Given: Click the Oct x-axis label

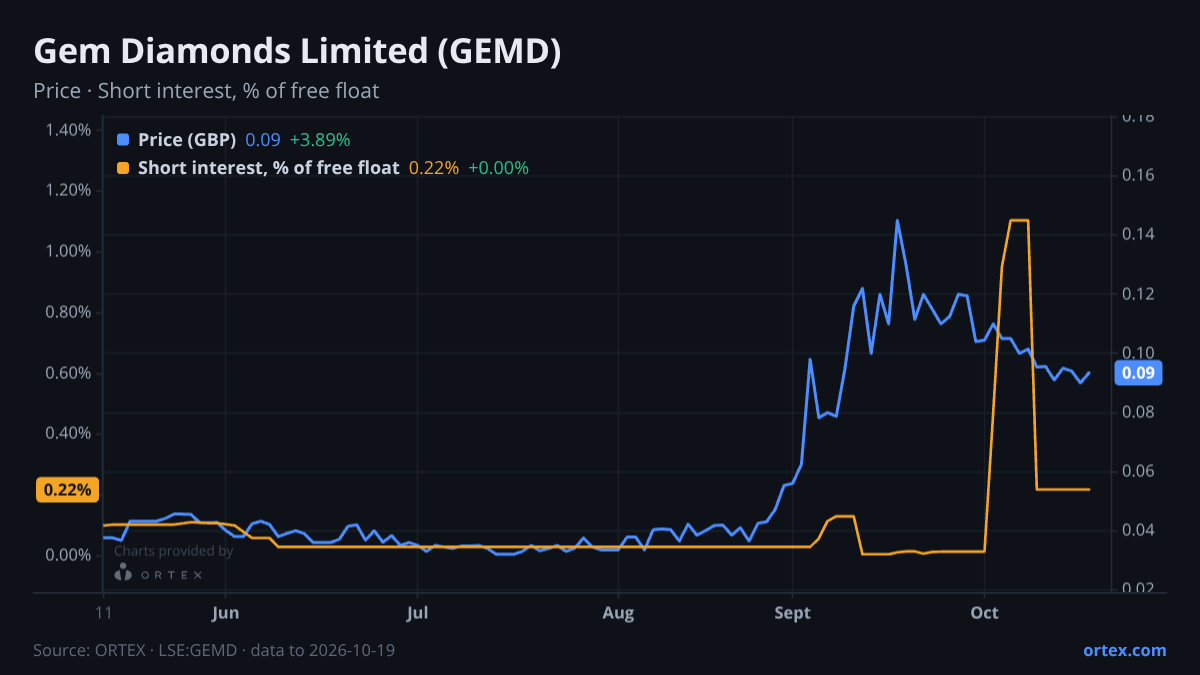Looking at the screenshot, I should click(985, 613).
